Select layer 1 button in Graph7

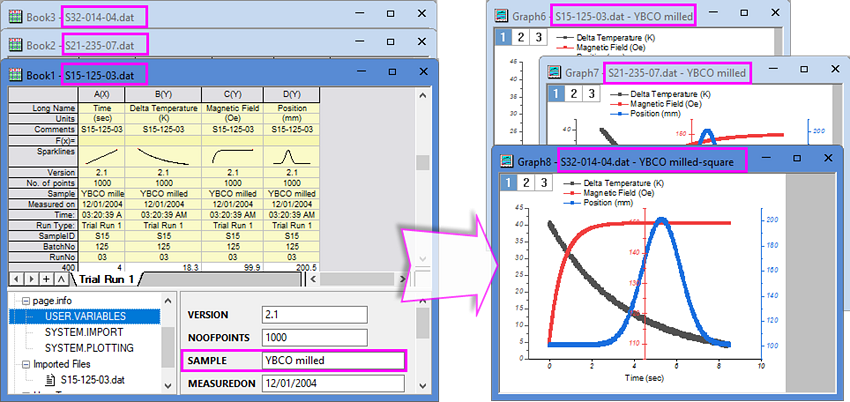pos(556,93)
